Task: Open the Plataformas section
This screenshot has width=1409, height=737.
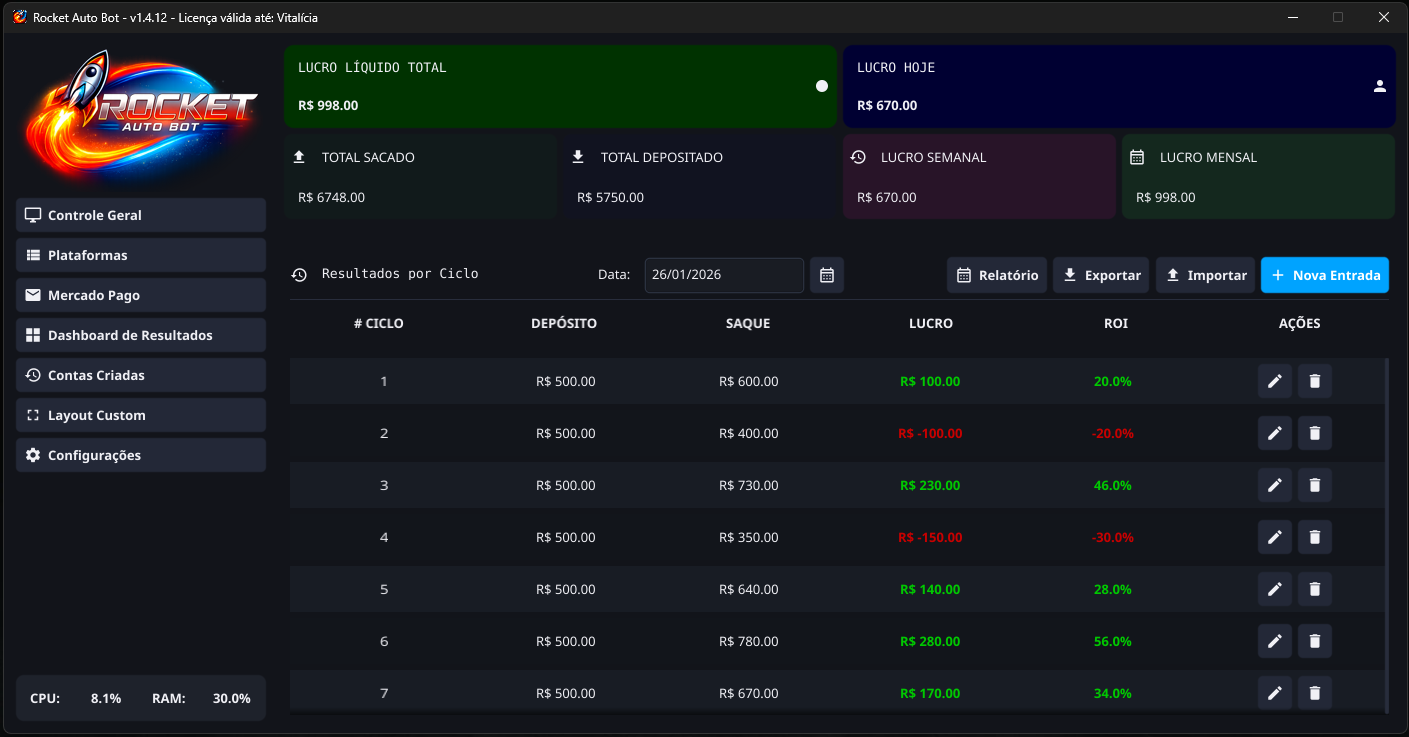Action: (x=140, y=255)
